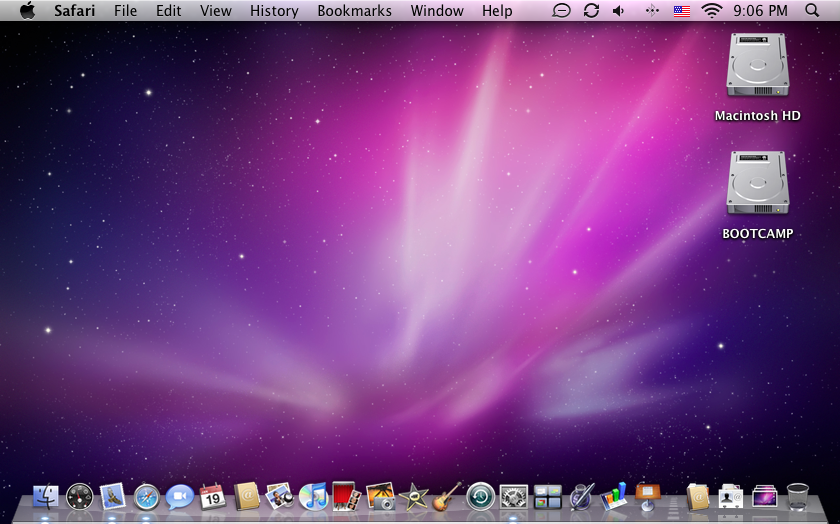Click the BOOTCAMP label text
The image size is (840, 524).
758,234
